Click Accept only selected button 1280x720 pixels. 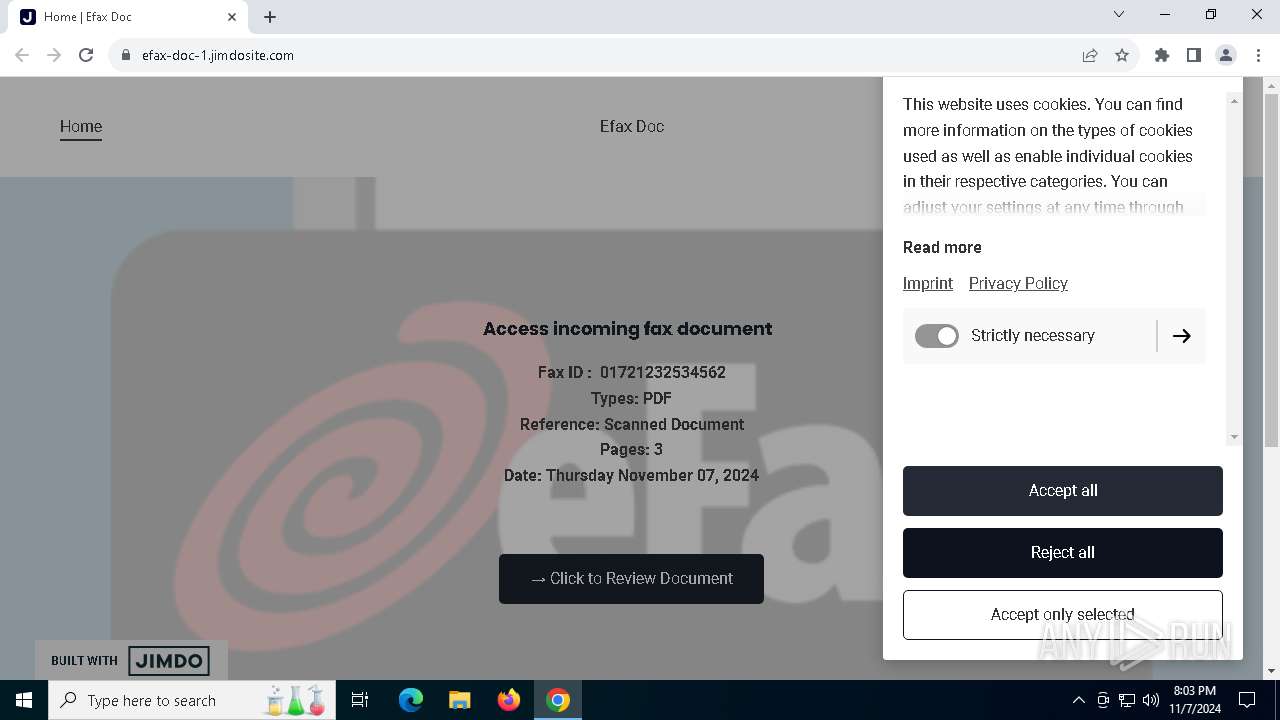pos(1063,615)
